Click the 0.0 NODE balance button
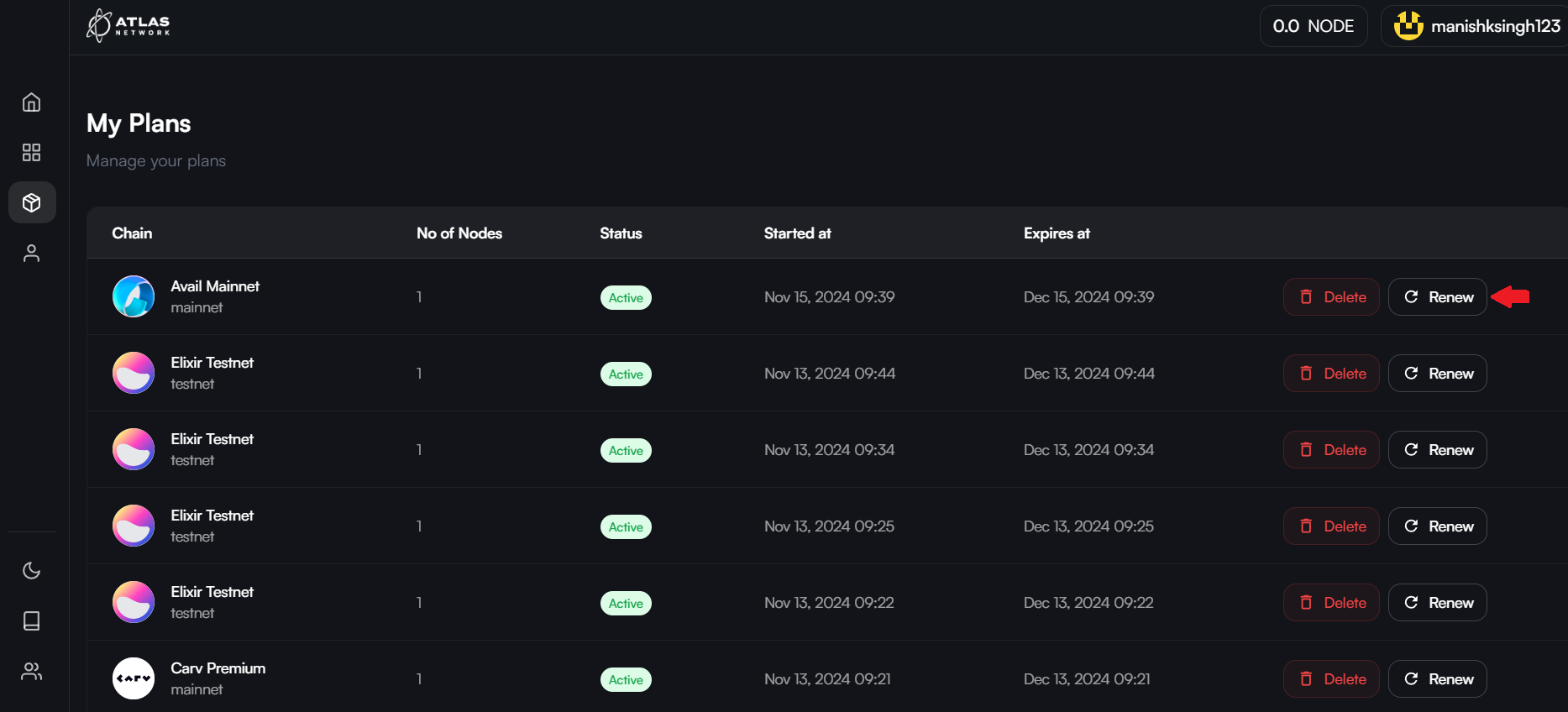This screenshot has height=712, width=1568. pos(1314,26)
